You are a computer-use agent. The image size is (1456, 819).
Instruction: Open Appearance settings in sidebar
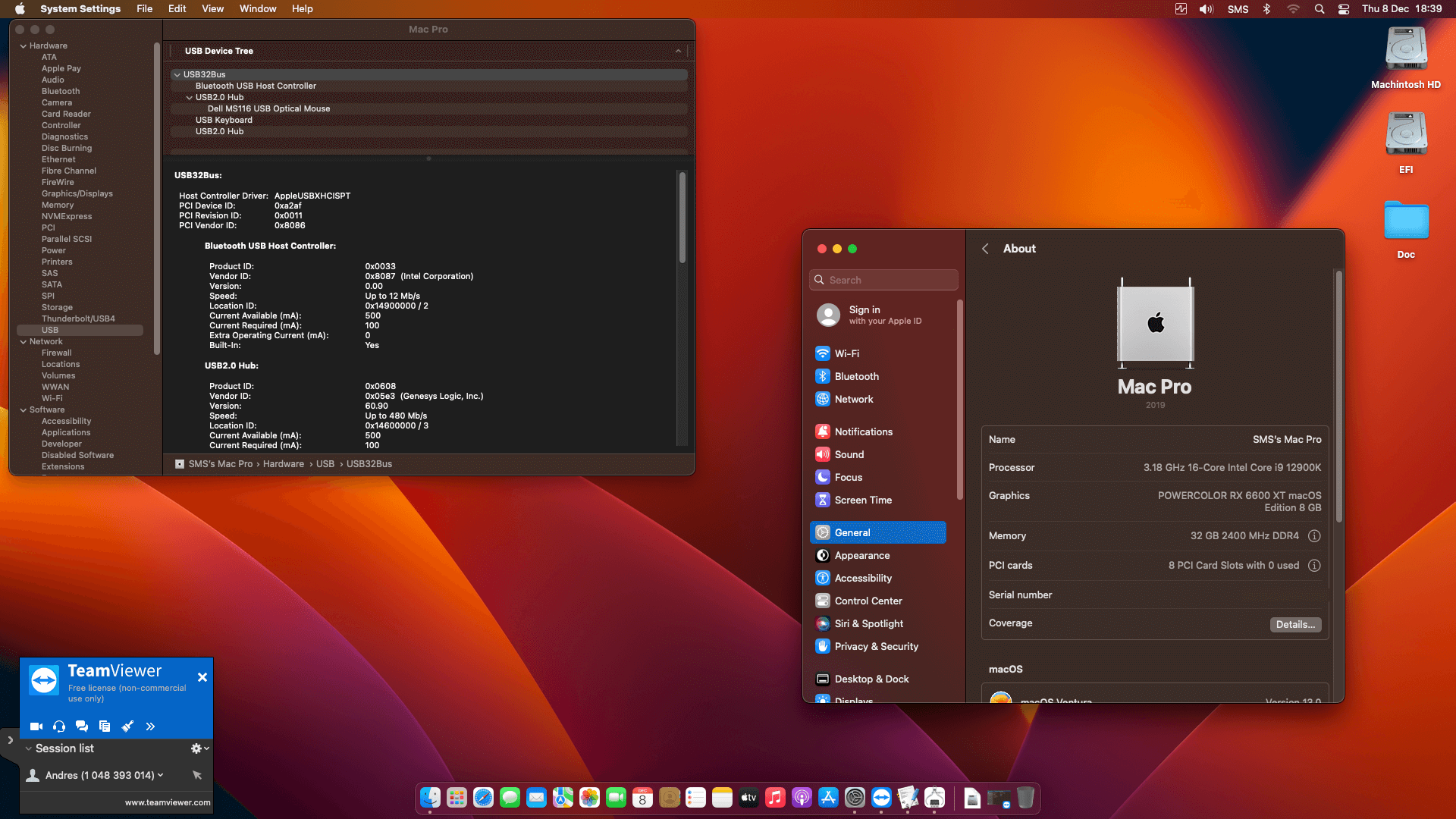click(878, 556)
